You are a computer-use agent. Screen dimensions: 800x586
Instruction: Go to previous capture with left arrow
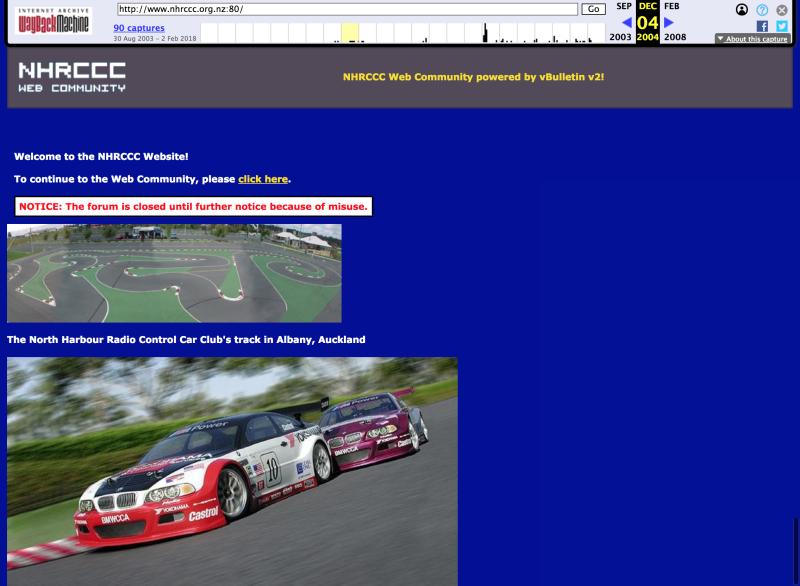tap(627, 22)
